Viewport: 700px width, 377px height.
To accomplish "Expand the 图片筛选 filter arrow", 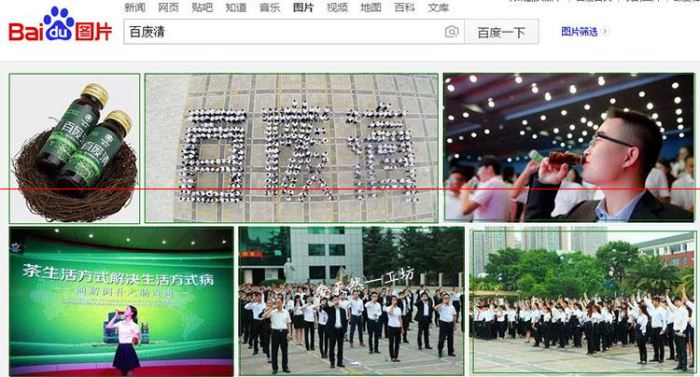I will click(605, 31).
